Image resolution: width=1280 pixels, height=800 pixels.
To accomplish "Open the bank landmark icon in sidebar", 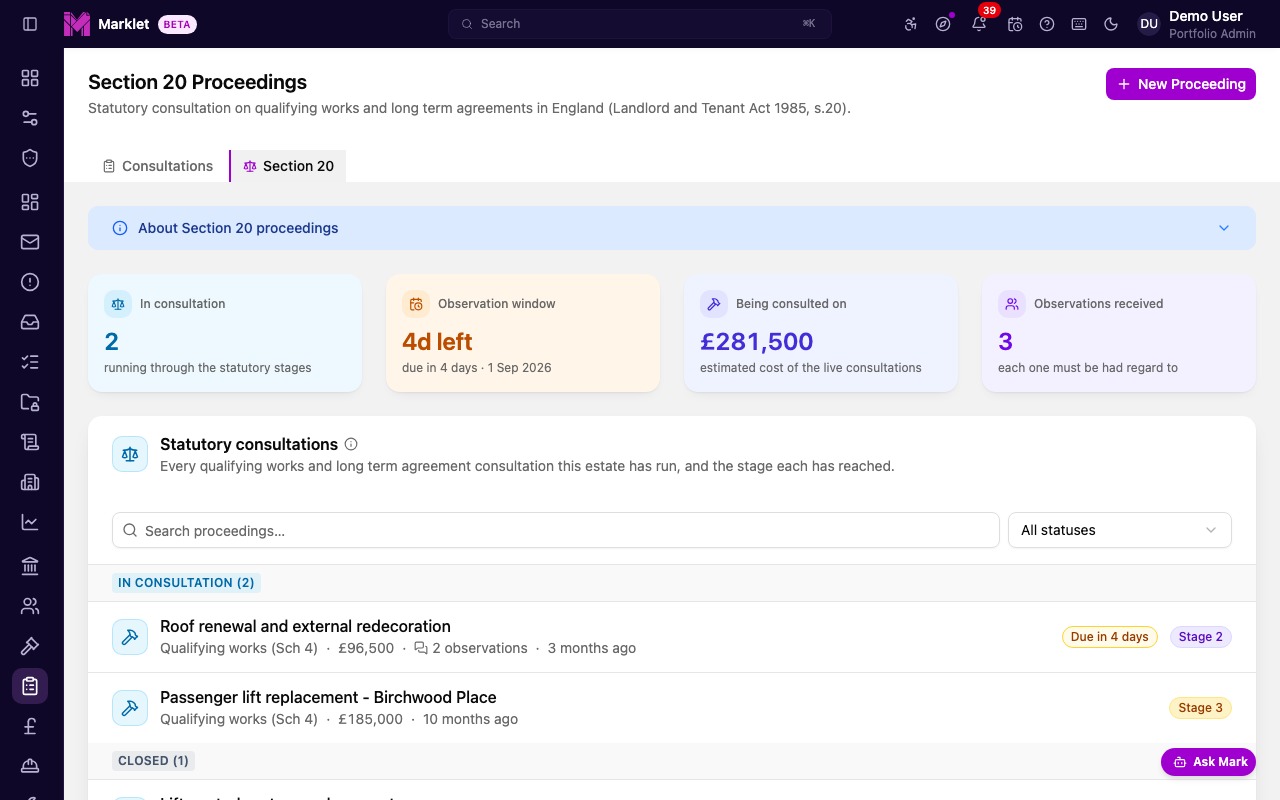I will [x=30, y=566].
